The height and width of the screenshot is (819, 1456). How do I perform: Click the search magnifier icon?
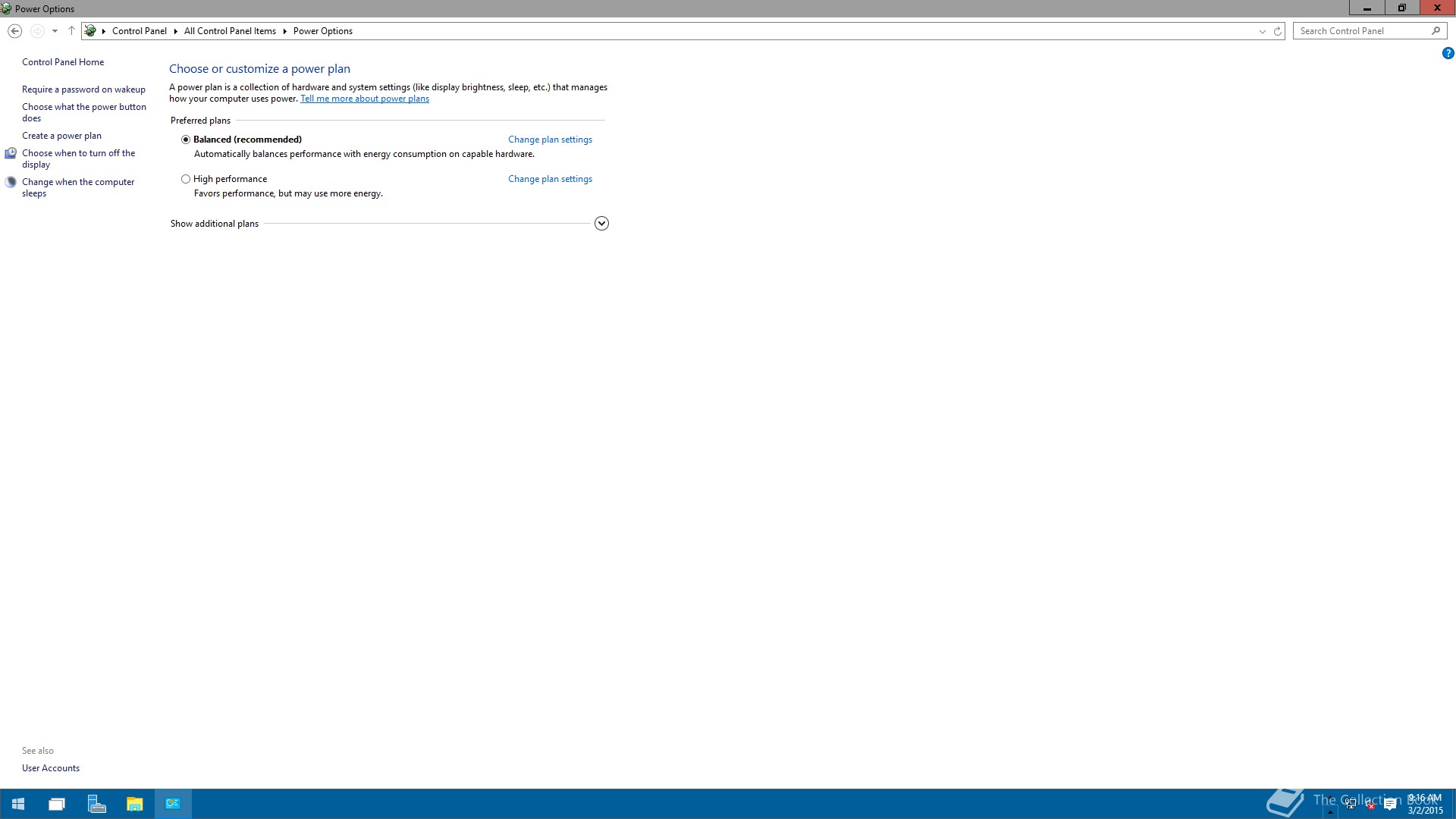[x=1436, y=31]
